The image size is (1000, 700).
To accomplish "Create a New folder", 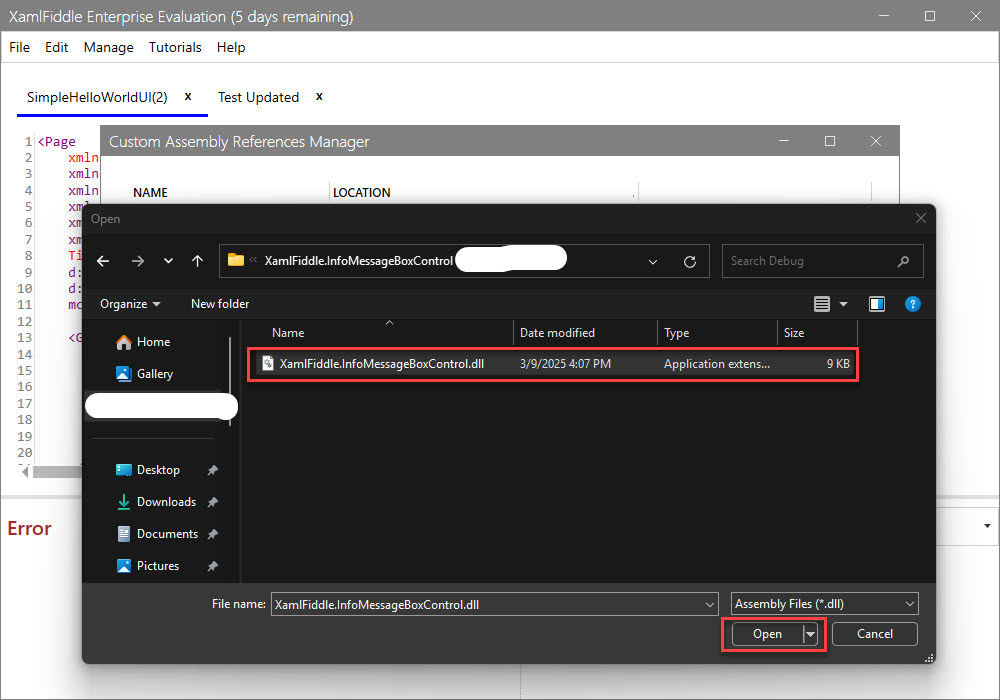I will coord(220,304).
